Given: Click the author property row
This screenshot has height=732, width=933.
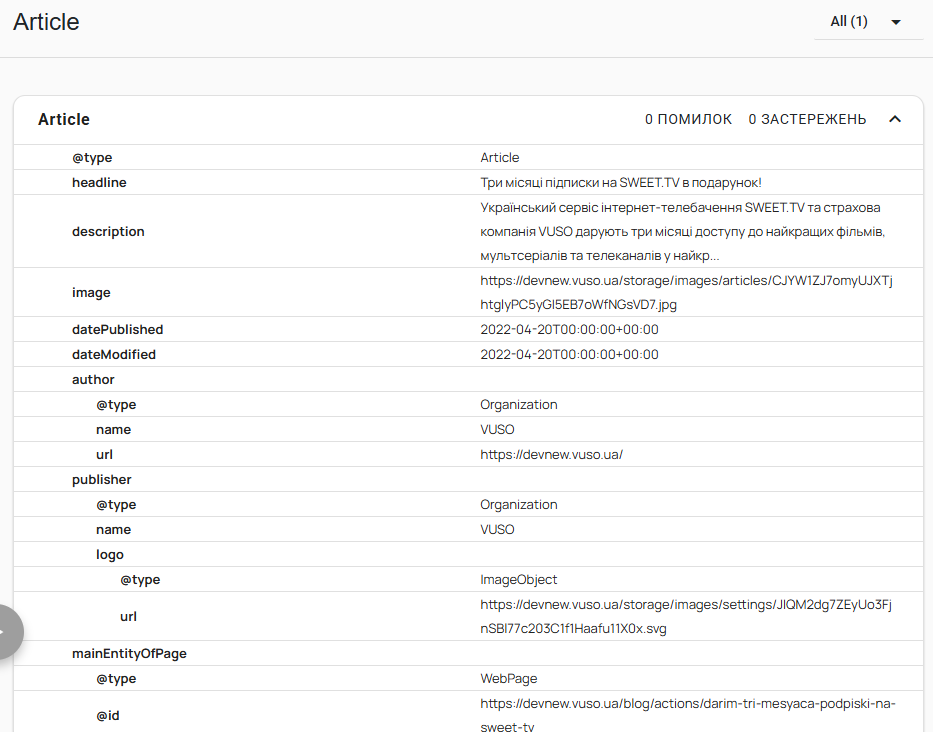Looking at the screenshot, I should 468,379.
